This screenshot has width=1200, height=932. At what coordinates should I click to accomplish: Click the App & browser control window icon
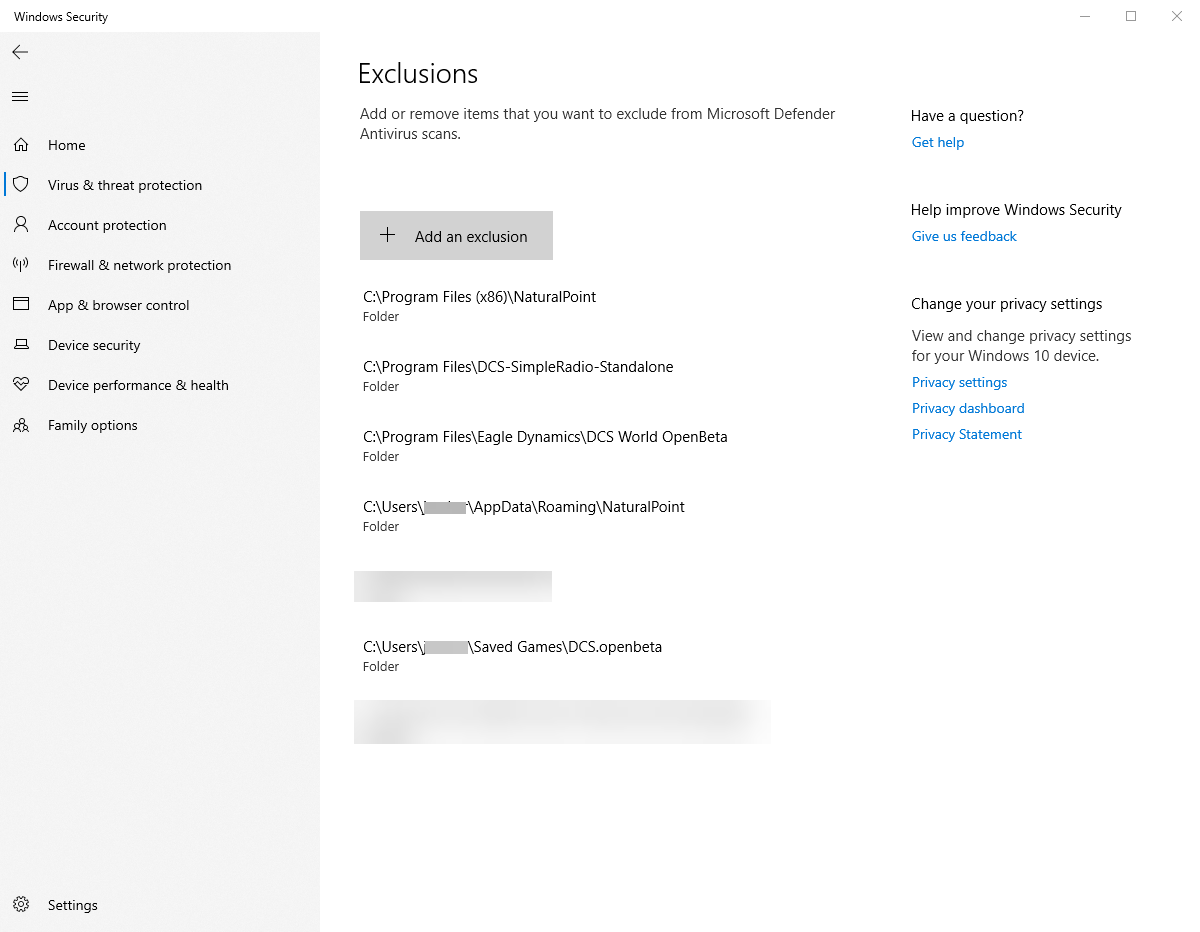21,305
